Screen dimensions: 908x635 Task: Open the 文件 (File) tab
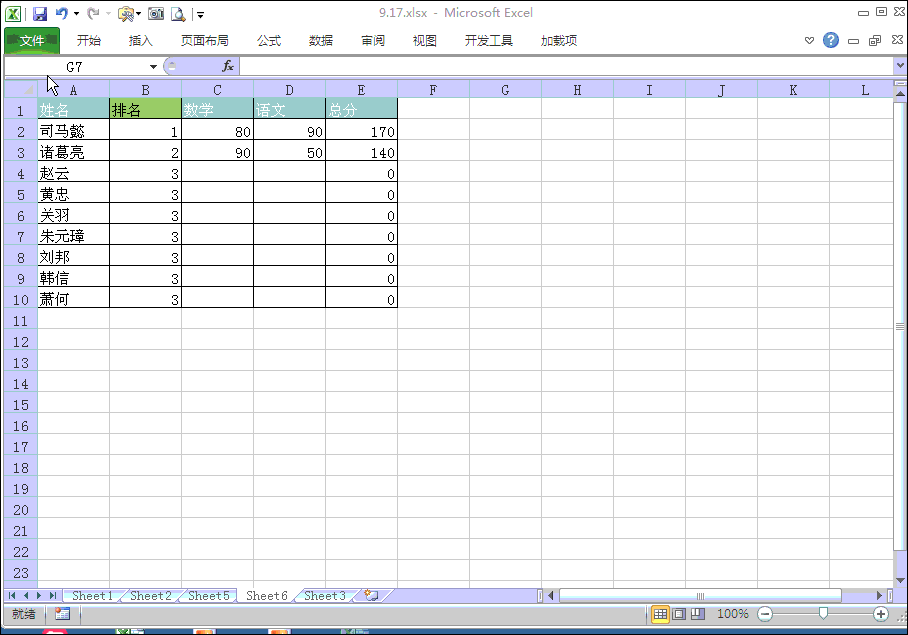[x=32, y=41]
